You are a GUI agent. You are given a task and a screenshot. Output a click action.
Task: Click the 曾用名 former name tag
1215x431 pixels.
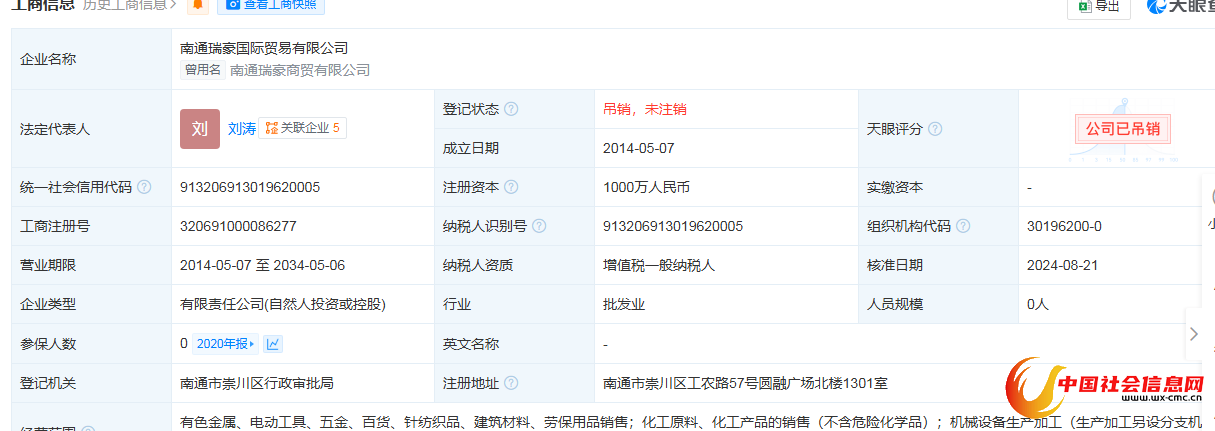point(202,70)
